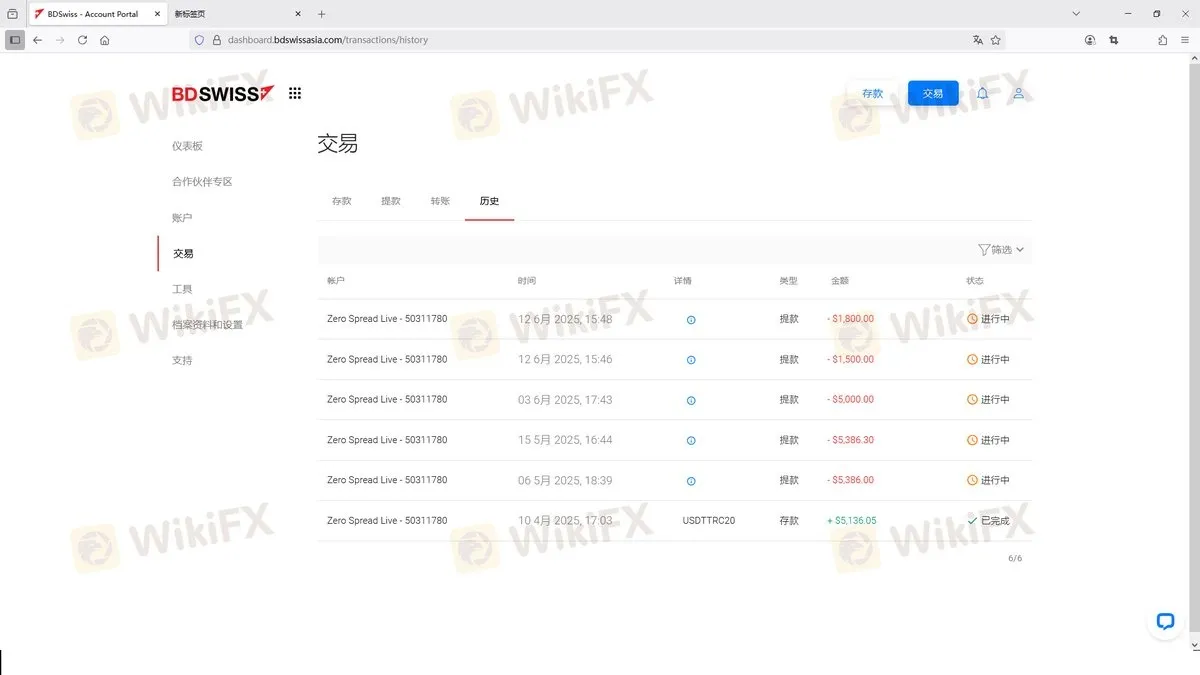The image size is (1200, 675).
Task: Open the notifications bell
Action: point(982,93)
